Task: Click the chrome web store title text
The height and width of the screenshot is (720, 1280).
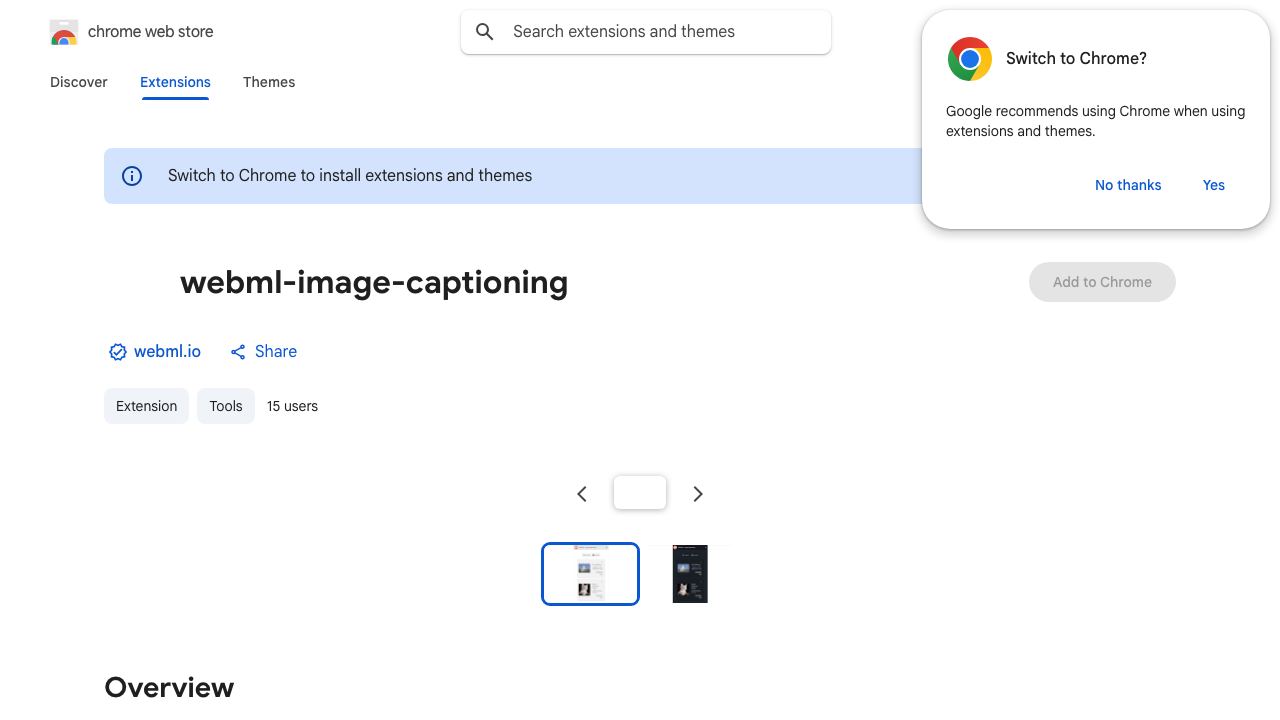Action: (151, 32)
